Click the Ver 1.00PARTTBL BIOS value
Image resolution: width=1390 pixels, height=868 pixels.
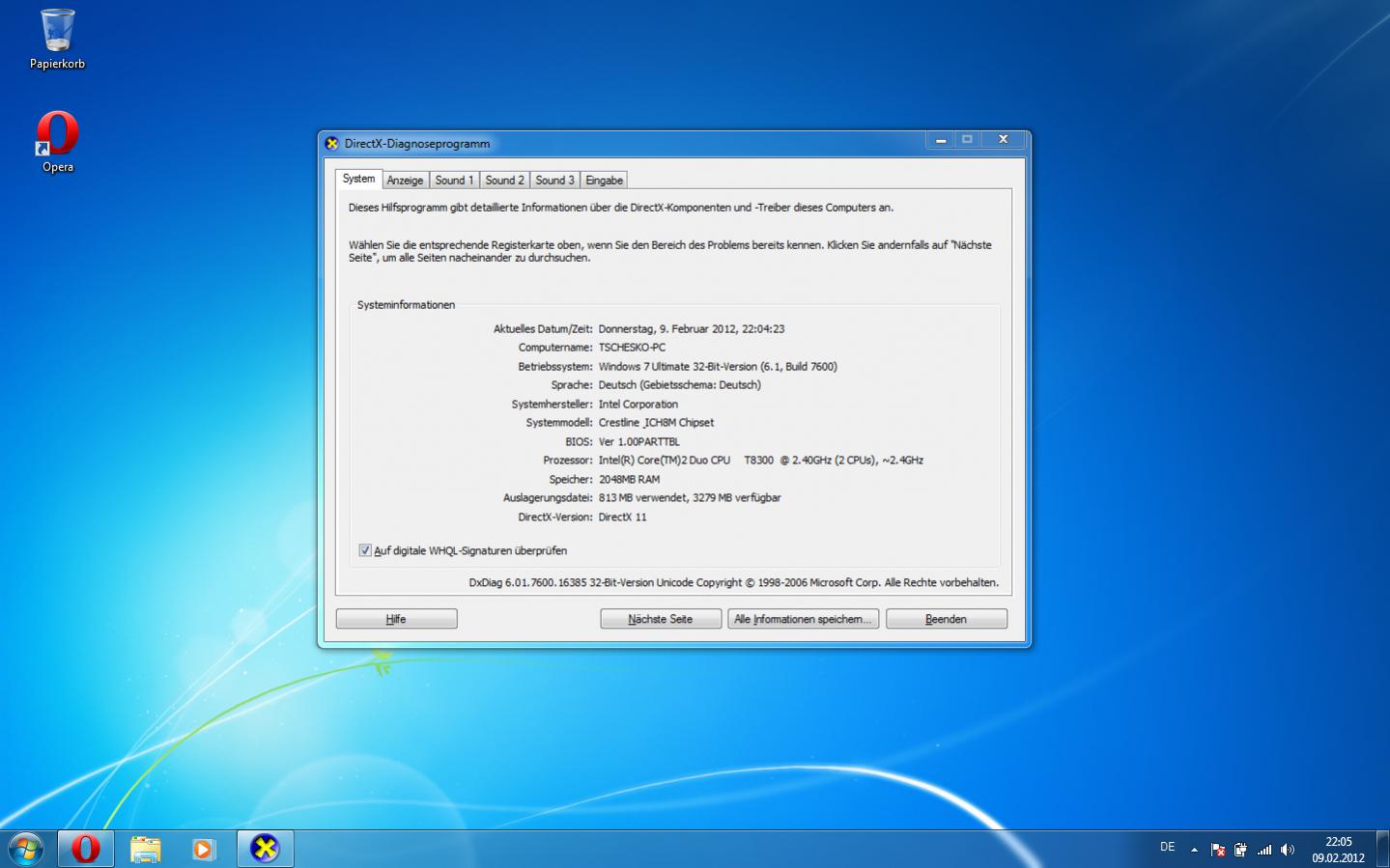tap(638, 442)
